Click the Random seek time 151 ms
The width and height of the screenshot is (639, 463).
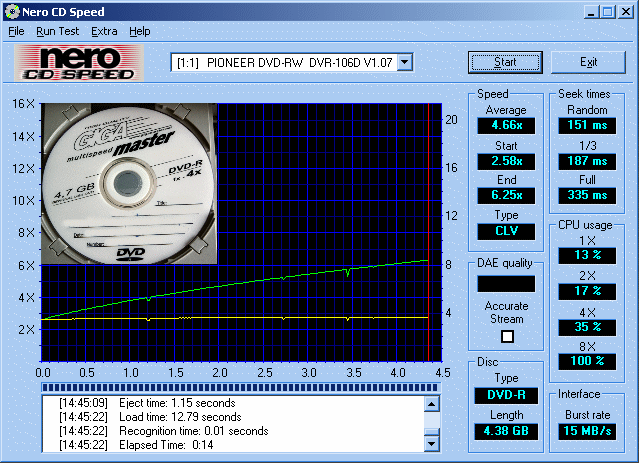tap(587, 125)
